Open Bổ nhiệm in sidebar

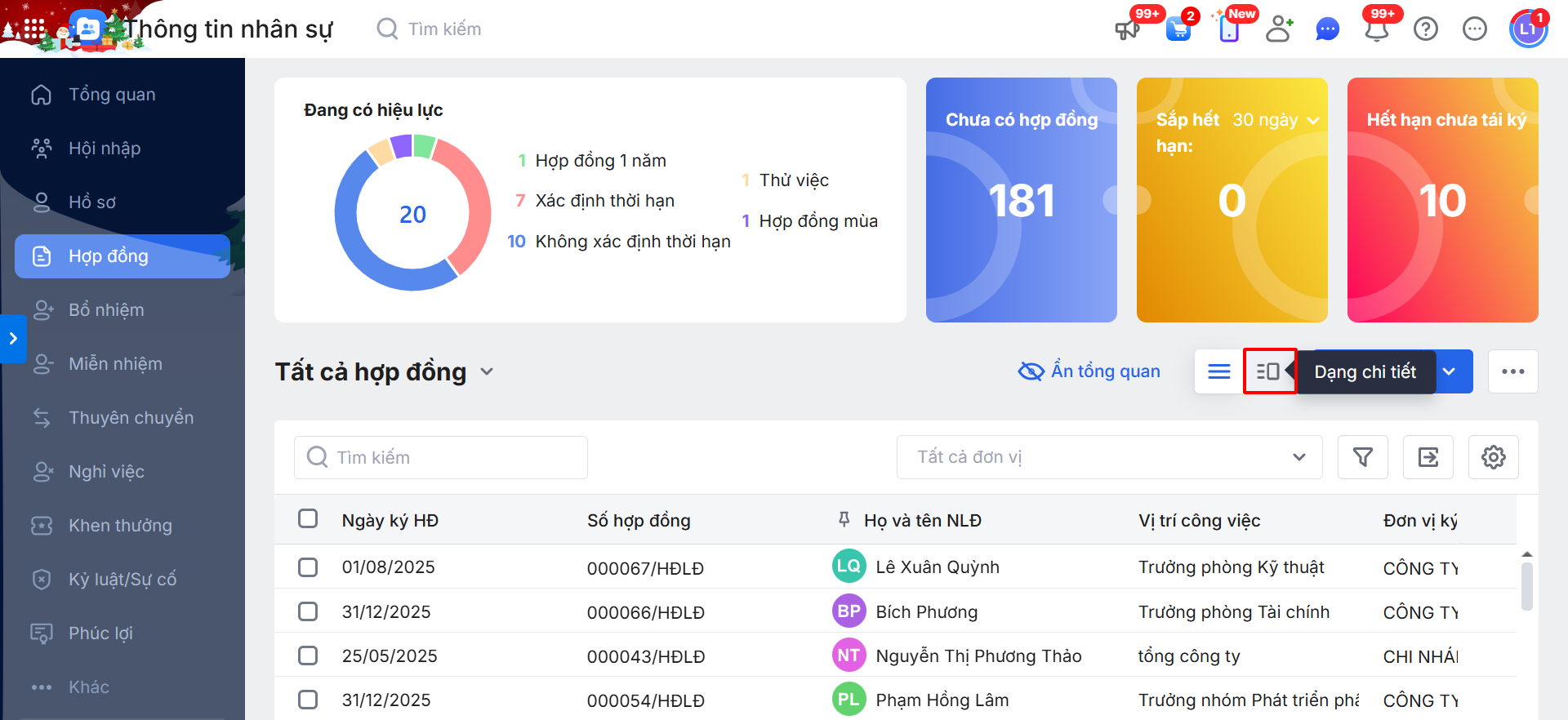(x=122, y=310)
